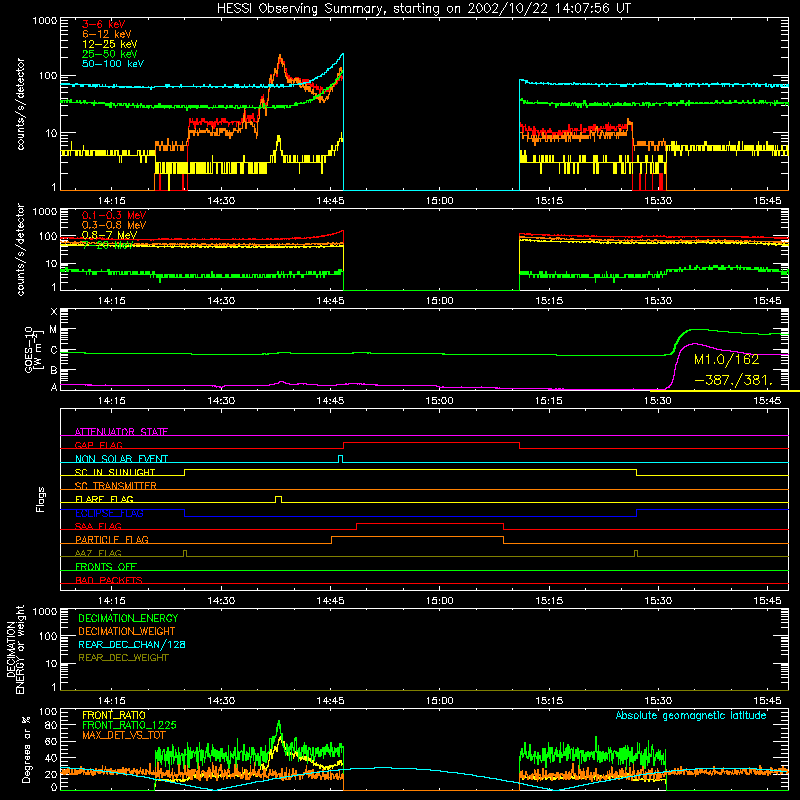The width and height of the screenshot is (800, 800).
Task: Select the red 3-6 keV legend label
Action: click(x=104, y=24)
